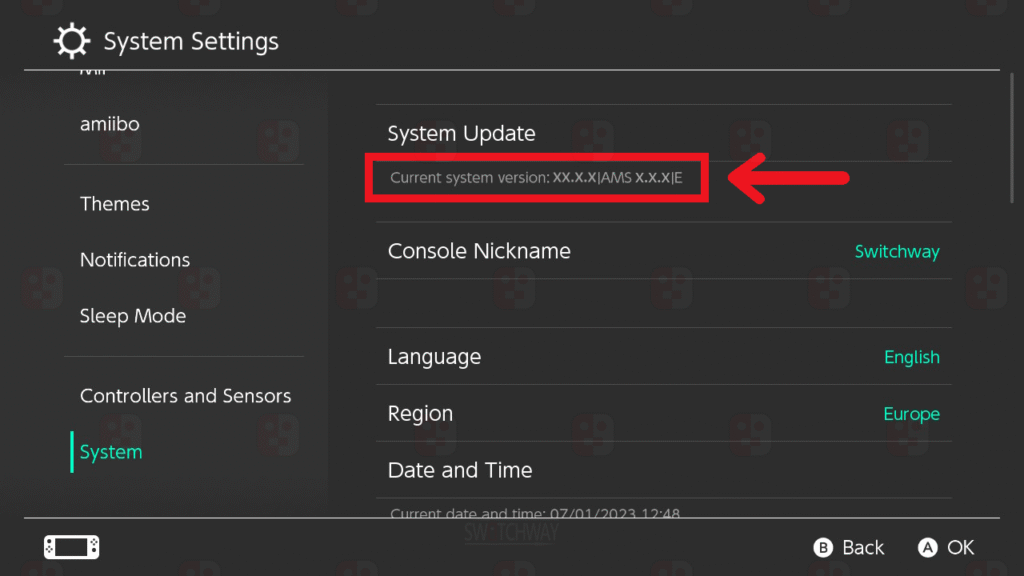1024x576 pixels.
Task: Click the B button icon for Back
Action: pyautogui.click(x=823, y=547)
